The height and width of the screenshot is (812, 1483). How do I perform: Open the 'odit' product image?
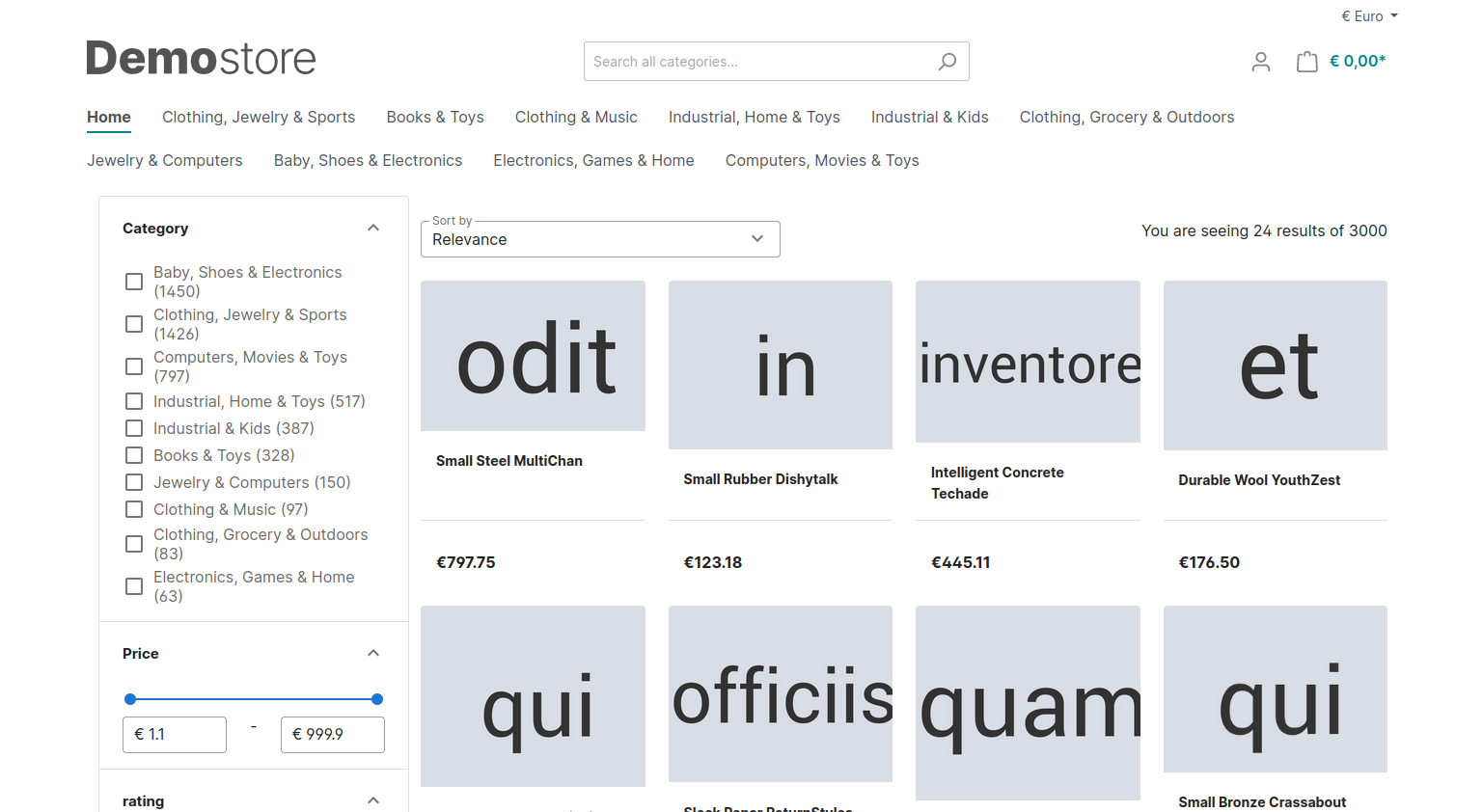coord(533,356)
